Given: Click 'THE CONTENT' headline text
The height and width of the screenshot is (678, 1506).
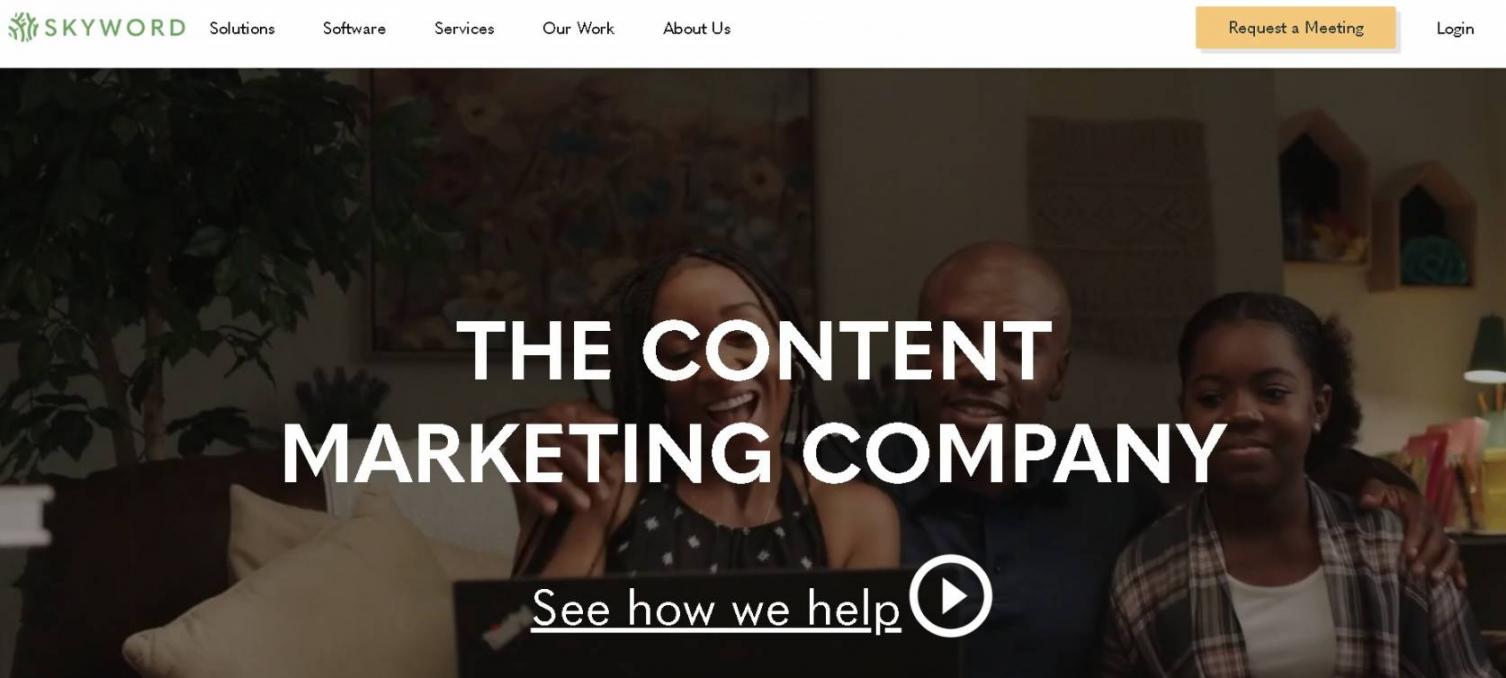Looking at the screenshot, I should 755,350.
